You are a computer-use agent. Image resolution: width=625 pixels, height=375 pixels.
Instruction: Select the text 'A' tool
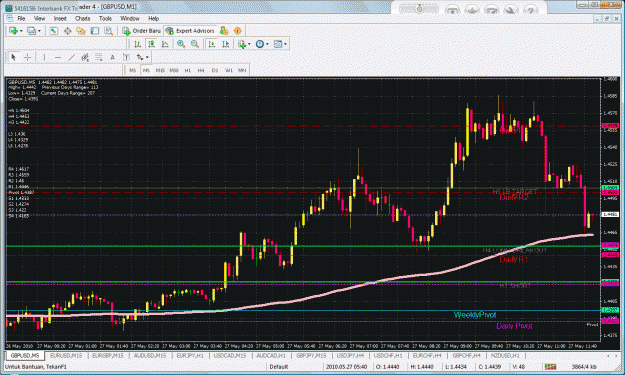(x=112, y=57)
